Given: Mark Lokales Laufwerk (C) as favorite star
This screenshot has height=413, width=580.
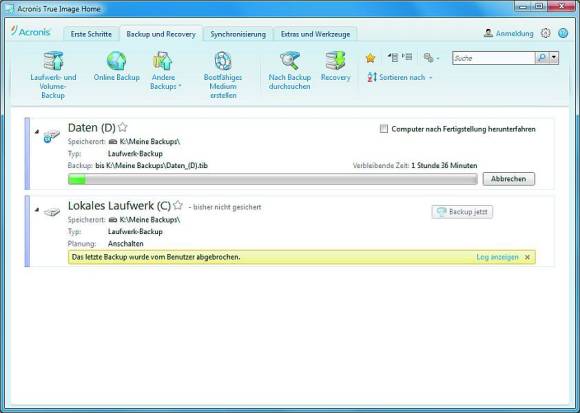Looking at the screenshot, I should click(178, 205).
